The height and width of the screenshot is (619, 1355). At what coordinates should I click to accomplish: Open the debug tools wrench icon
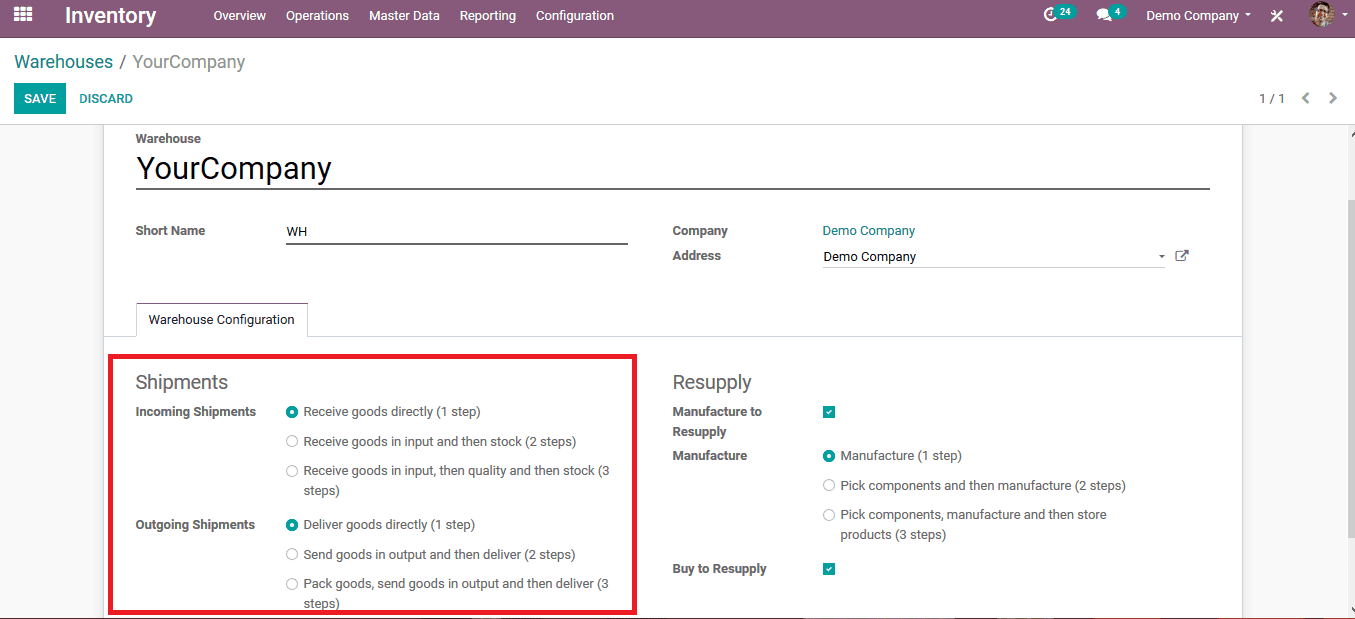1277,16
